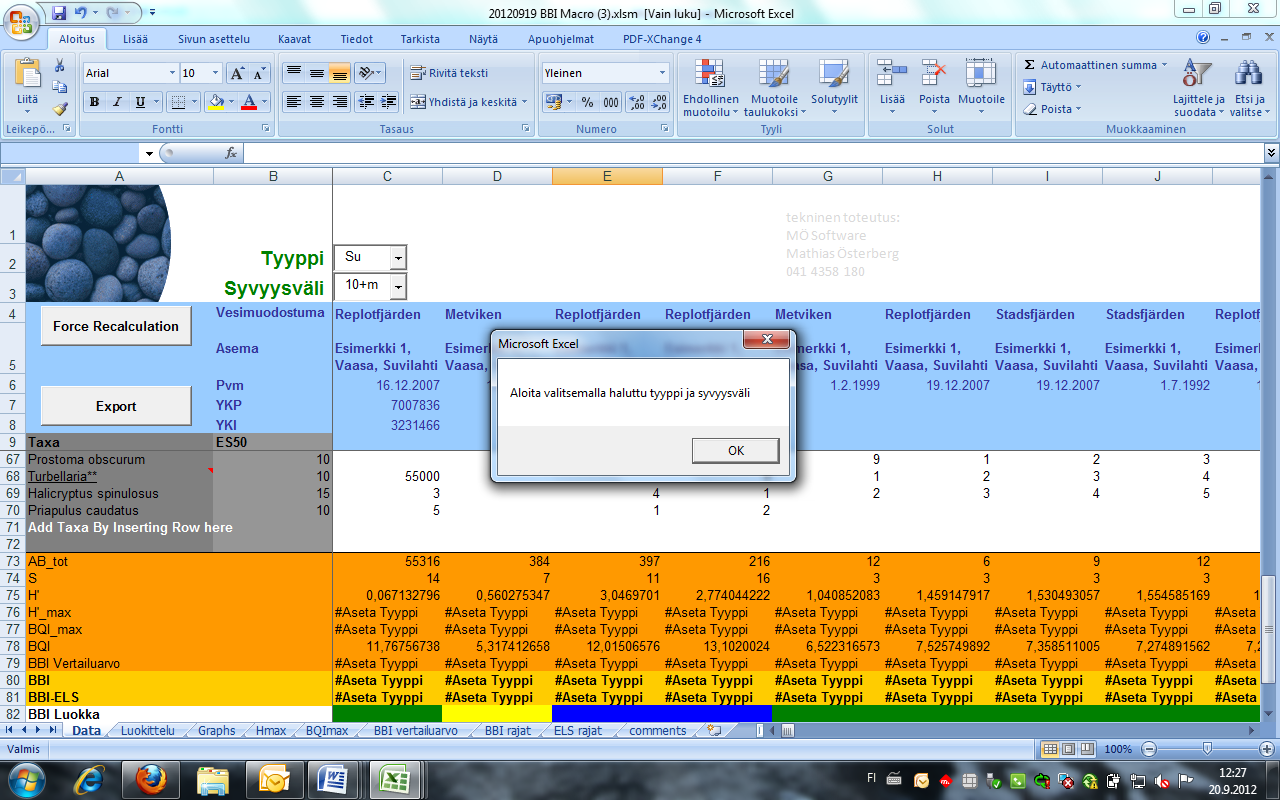Click OK in the Microsoft Excel dialog
Screen dimensions: 1280x800
tap(736, 451)
